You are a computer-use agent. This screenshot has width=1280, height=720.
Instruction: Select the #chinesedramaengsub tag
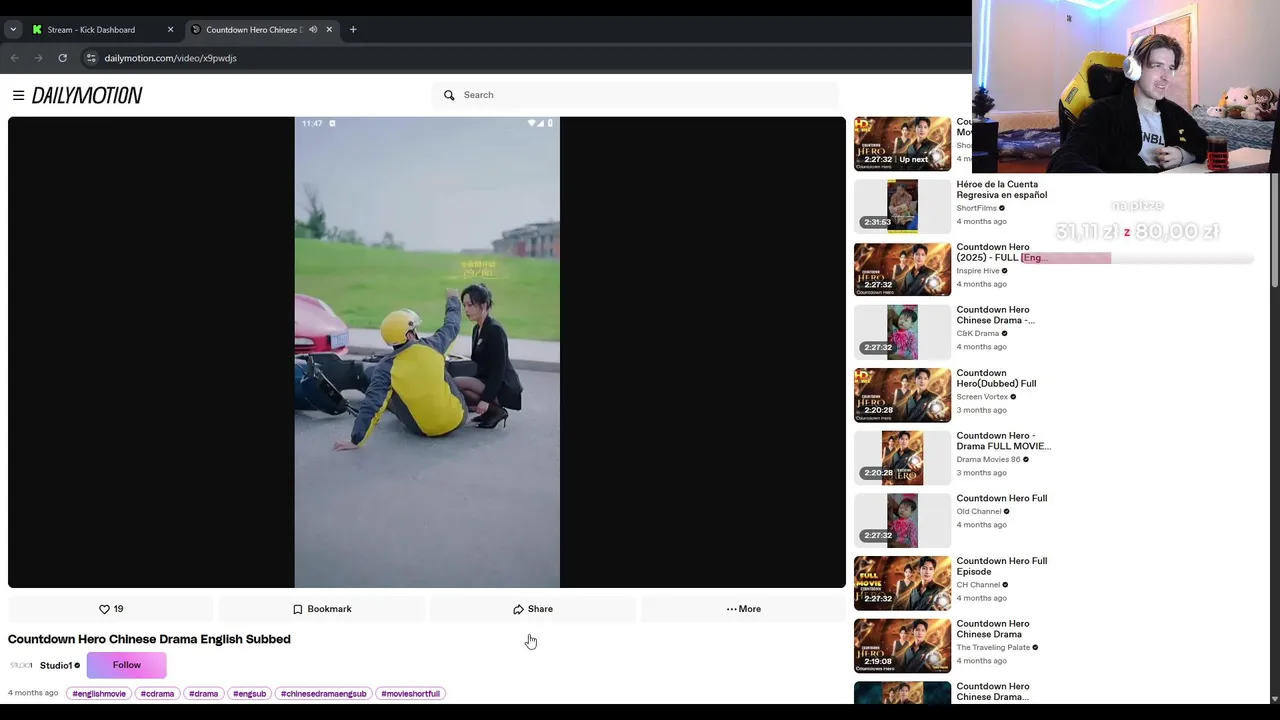point(323,693)
